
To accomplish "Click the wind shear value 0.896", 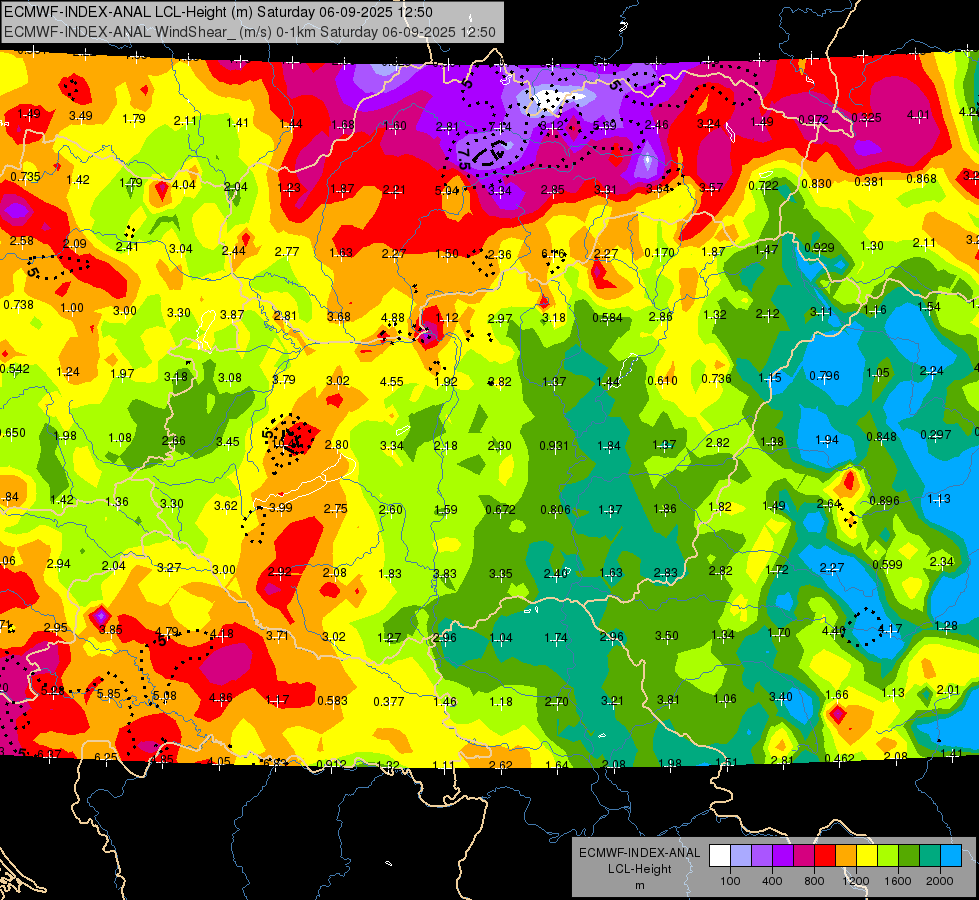I will click(884, 500).
